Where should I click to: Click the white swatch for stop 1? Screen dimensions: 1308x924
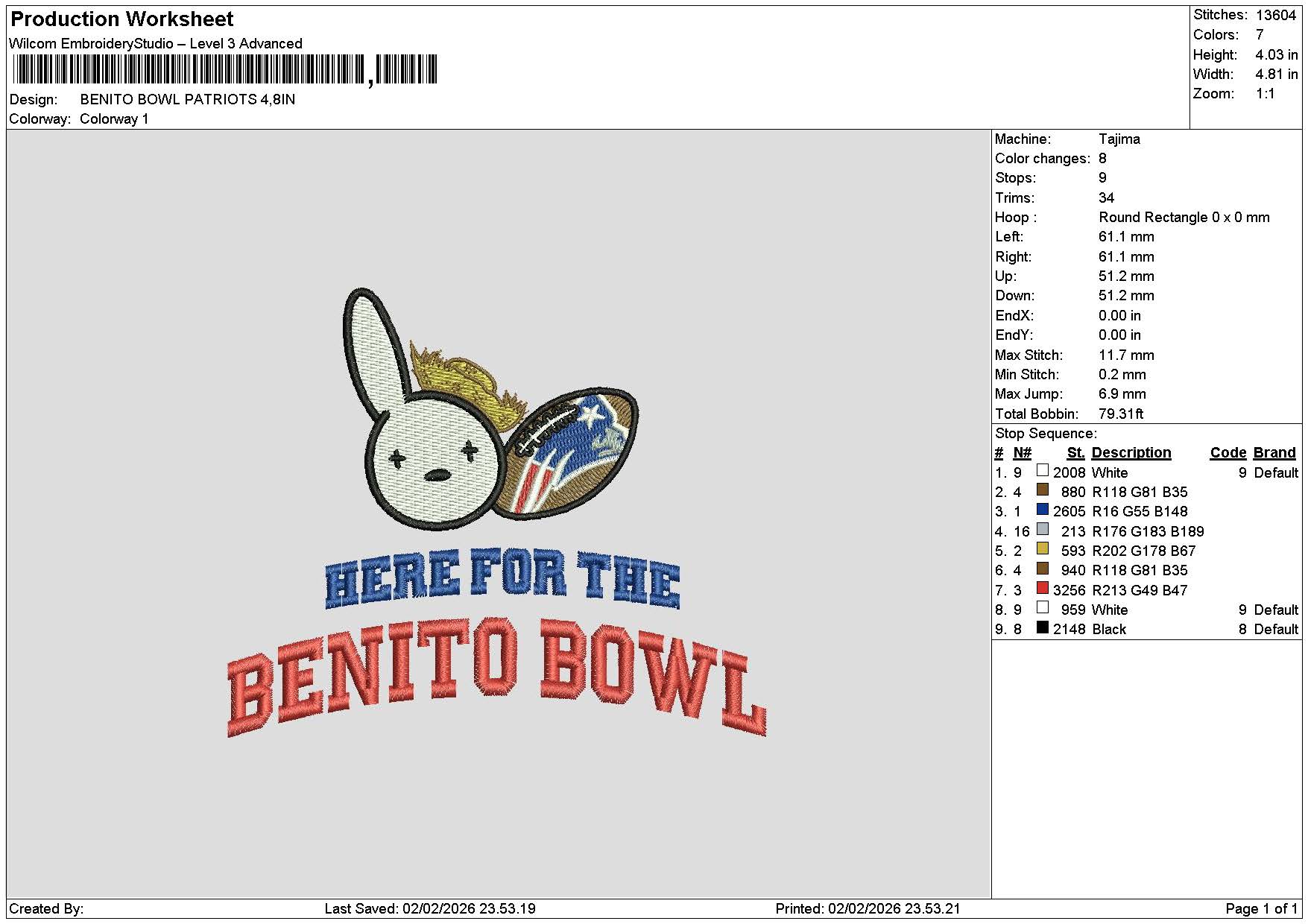1043,471
